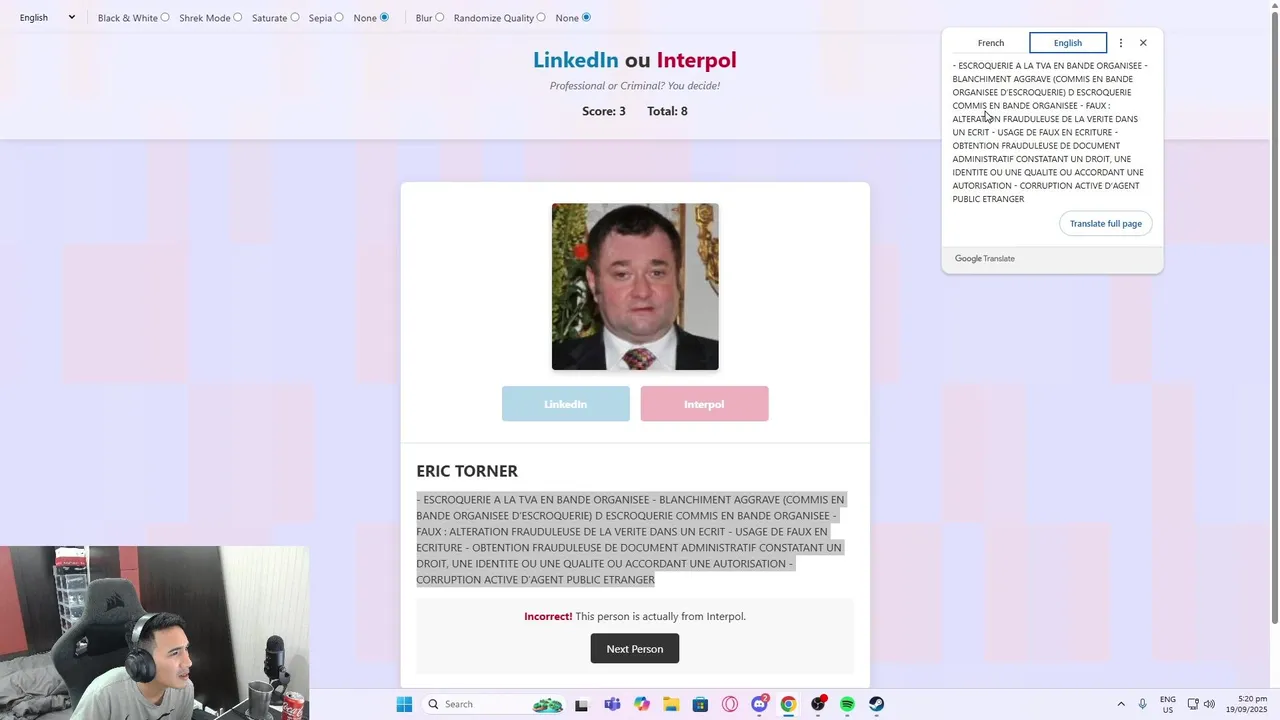
Task: Select Black & White filter radio
Action: pos(165,17)
